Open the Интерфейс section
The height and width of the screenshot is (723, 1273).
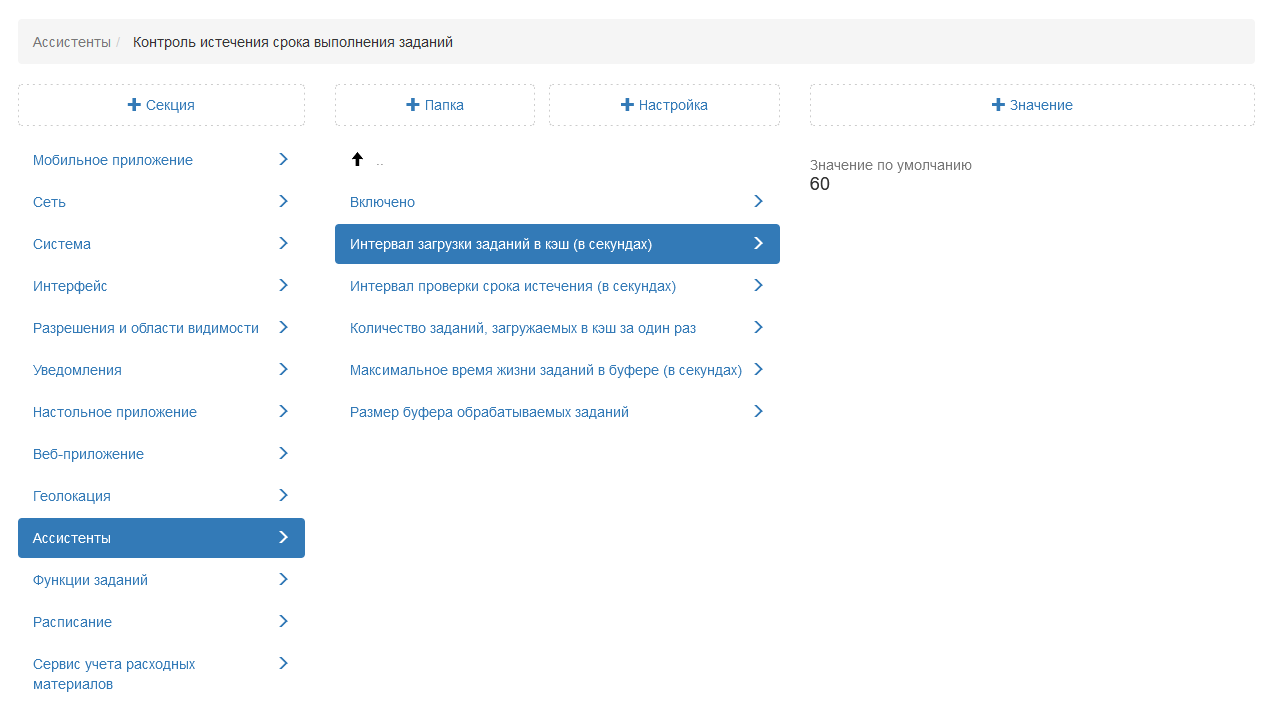70,286
